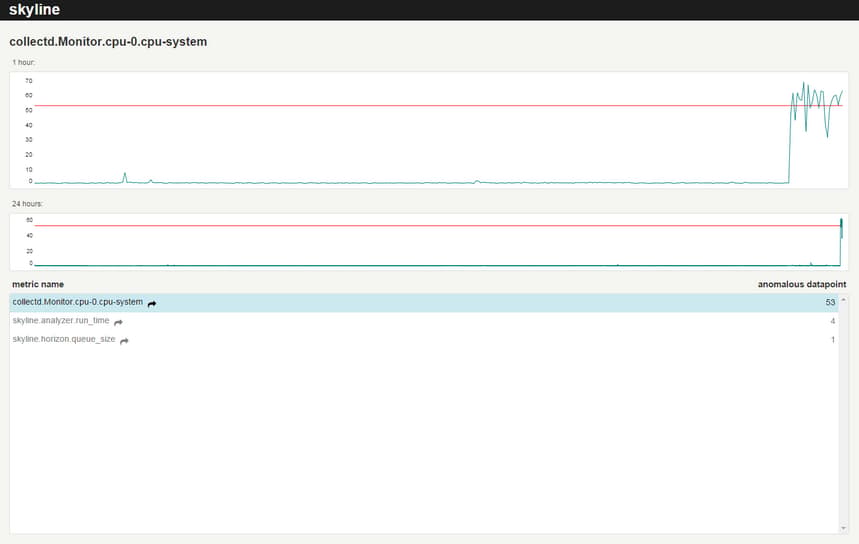This screenshot has height=544, width=859.
Task: Open share arrow beside skyline.analyzer.run_time
Action: [x=118, y=322]
